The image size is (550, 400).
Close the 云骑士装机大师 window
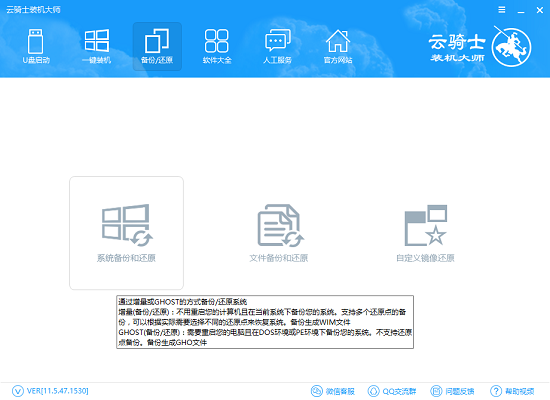(540, 10)
